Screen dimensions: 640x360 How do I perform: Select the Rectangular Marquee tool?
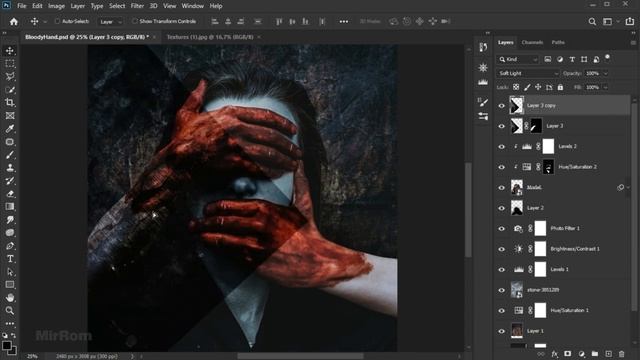[x=10, y=64]
